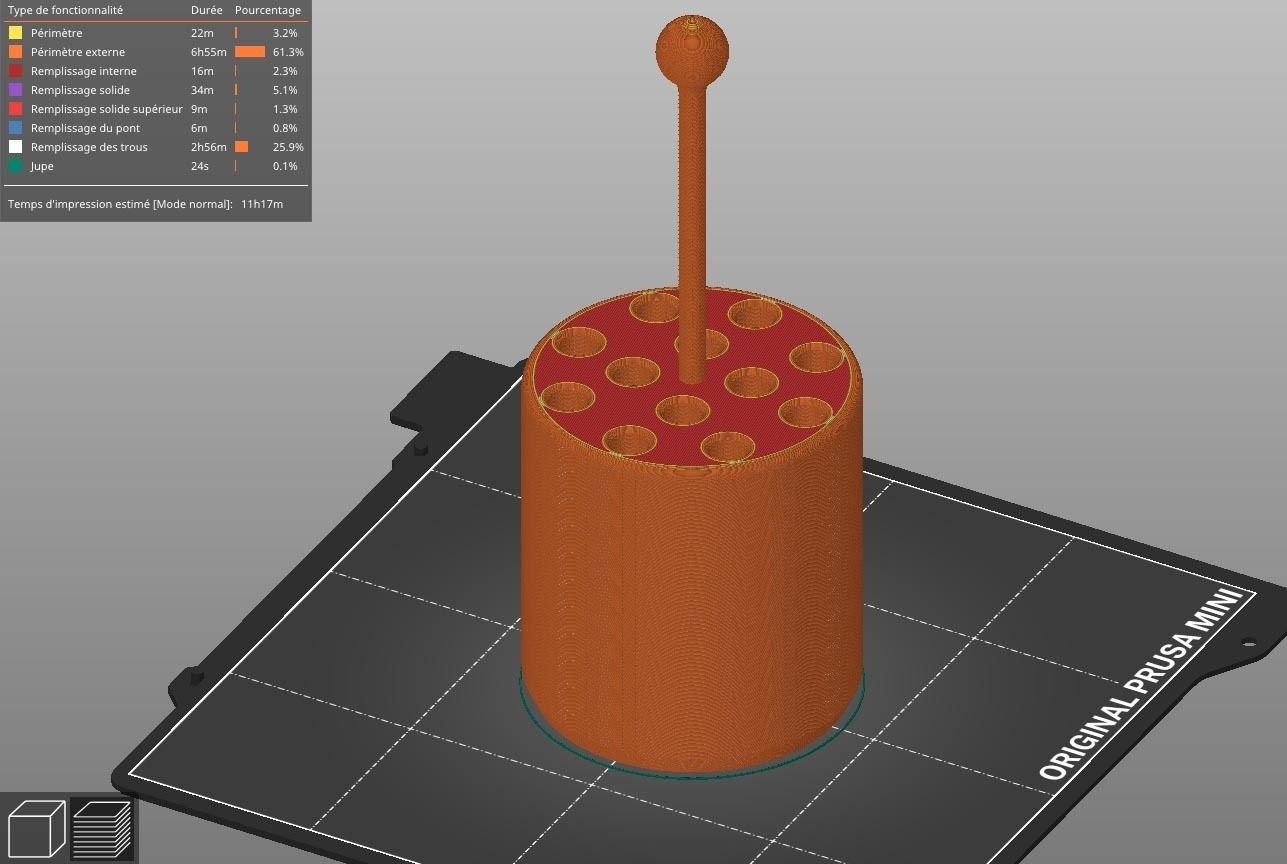Screen dimensions: 1287x864
Task: Click the blue Remplissage du pont swatch
Action: pyautogui.click(x=15, y=128)
